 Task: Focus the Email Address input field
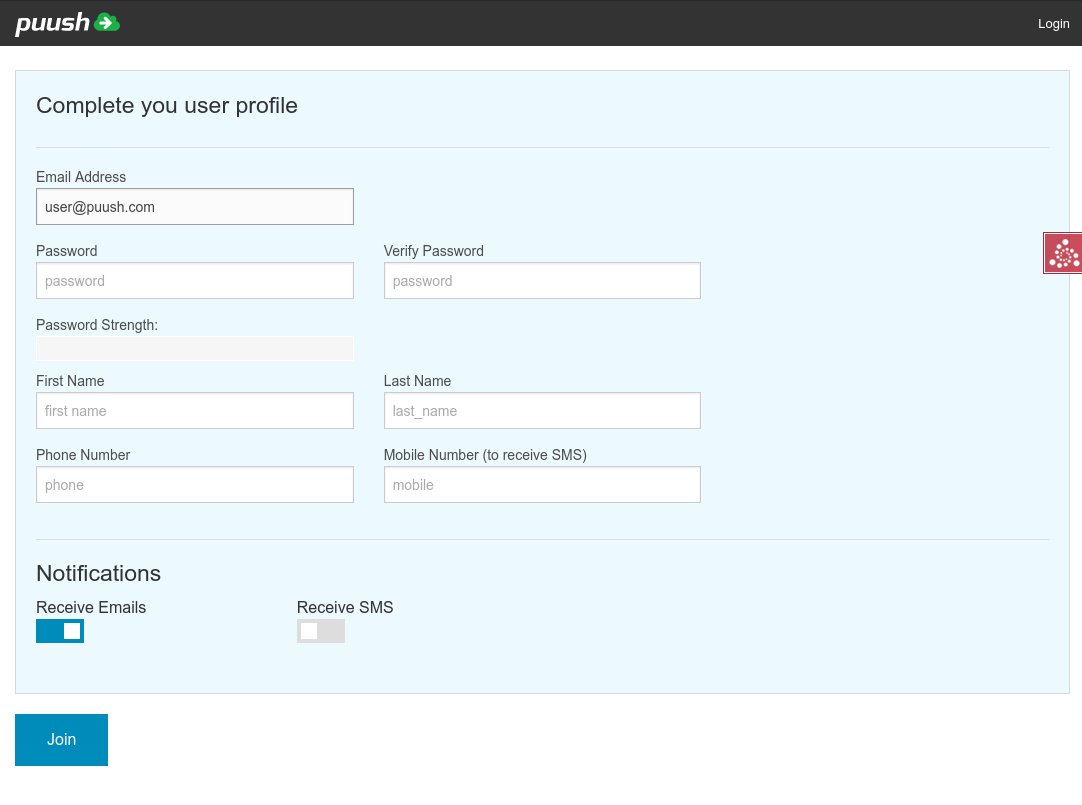pyautogui.click(x=194, y=207)
